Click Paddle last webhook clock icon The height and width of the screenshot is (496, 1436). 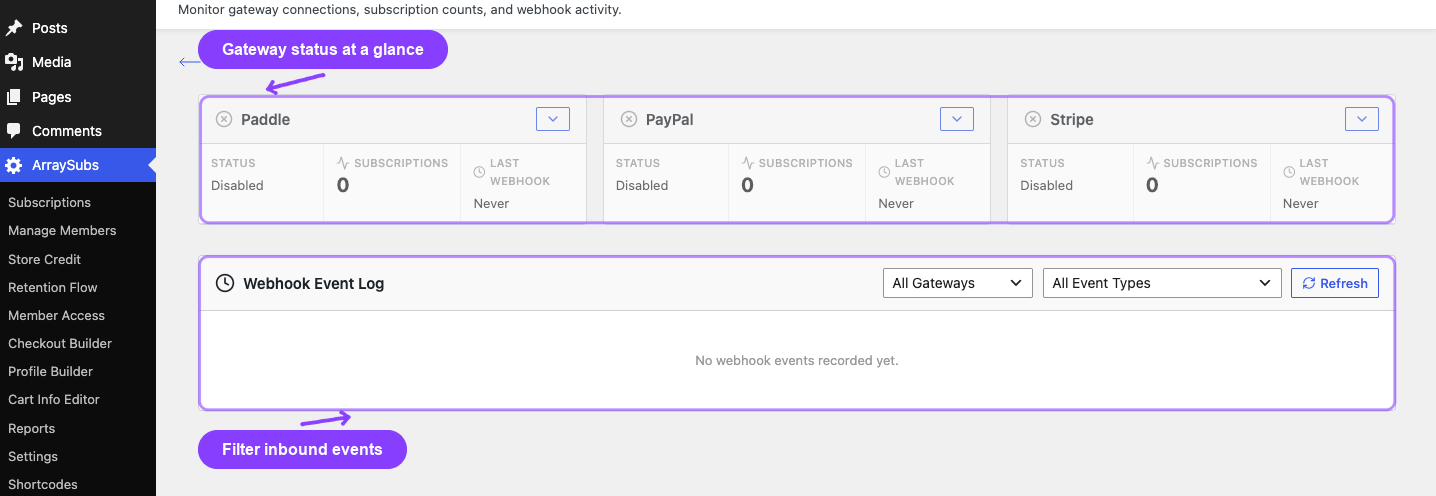point(479,172)
